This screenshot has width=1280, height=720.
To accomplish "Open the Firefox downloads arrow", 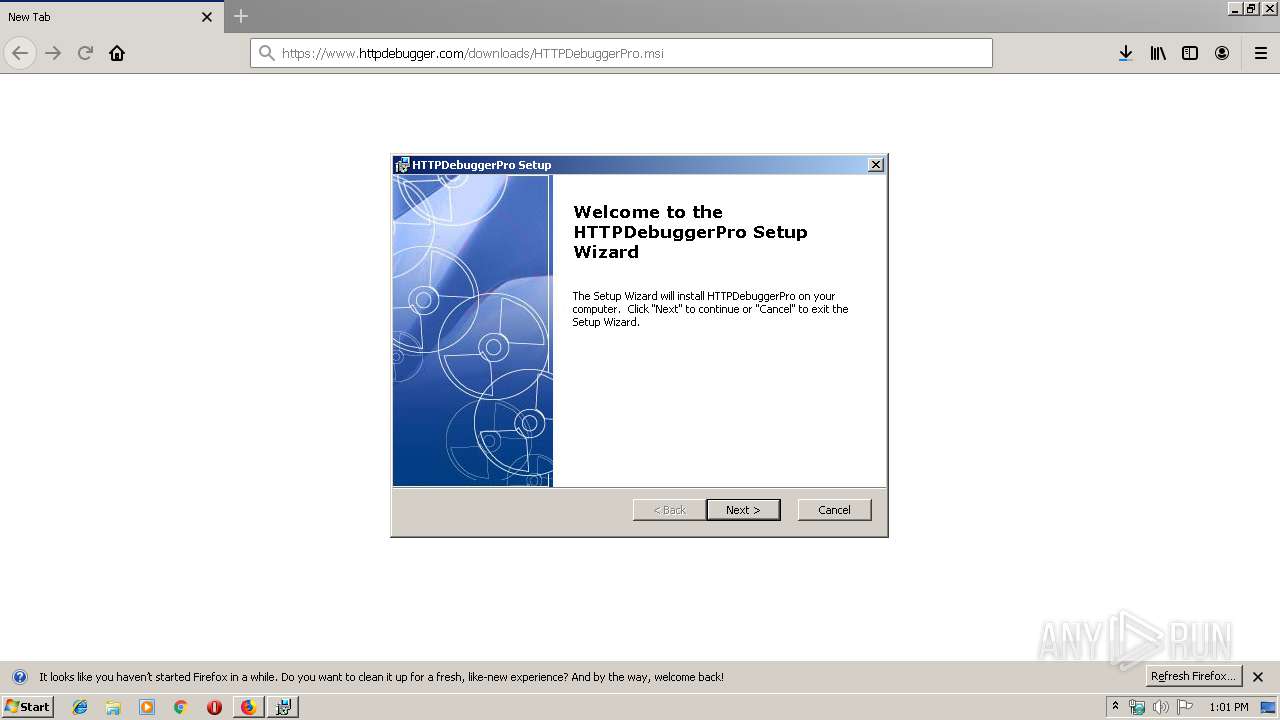I will point(1125,53).
